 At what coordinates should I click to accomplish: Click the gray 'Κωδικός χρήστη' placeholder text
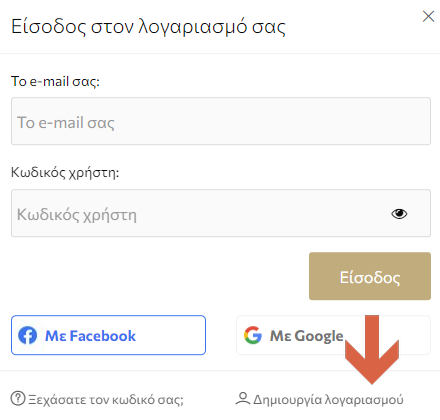[x=77, y=215]
